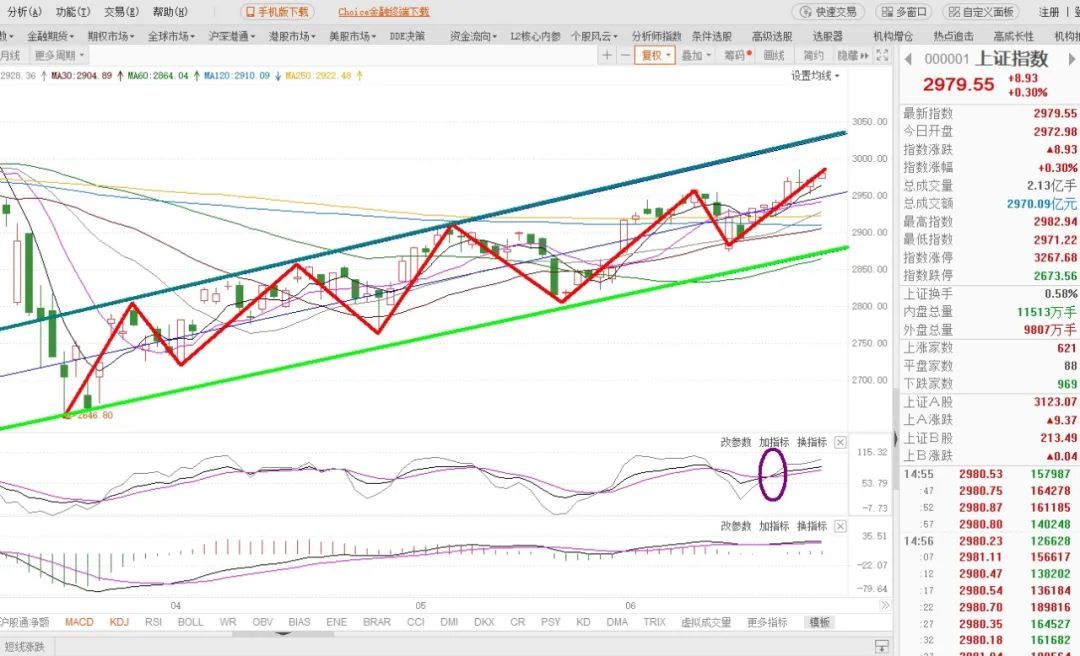Toggle the 简约 simple view
This screenshot has width=1080, height=656.
tap(813, 55)
